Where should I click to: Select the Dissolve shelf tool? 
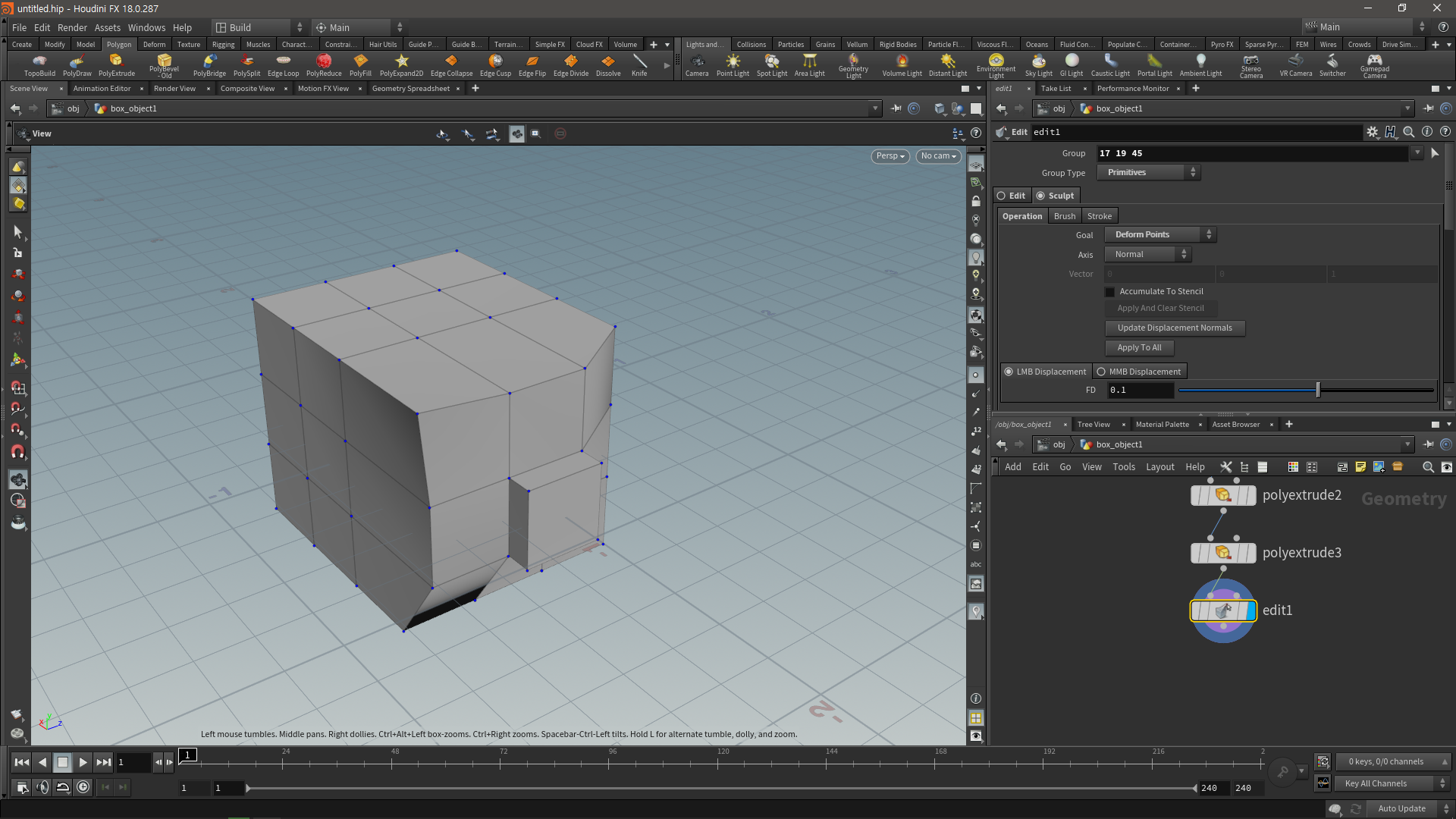607,64
